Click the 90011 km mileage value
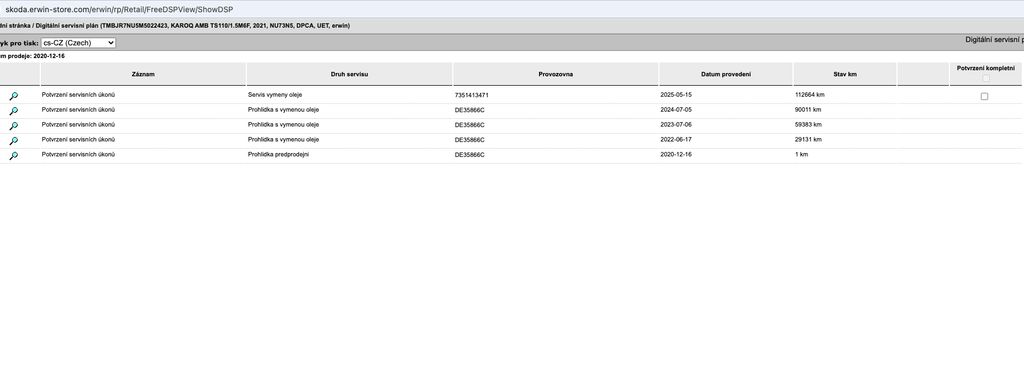1024x384 pixels. tap(808, 110)
